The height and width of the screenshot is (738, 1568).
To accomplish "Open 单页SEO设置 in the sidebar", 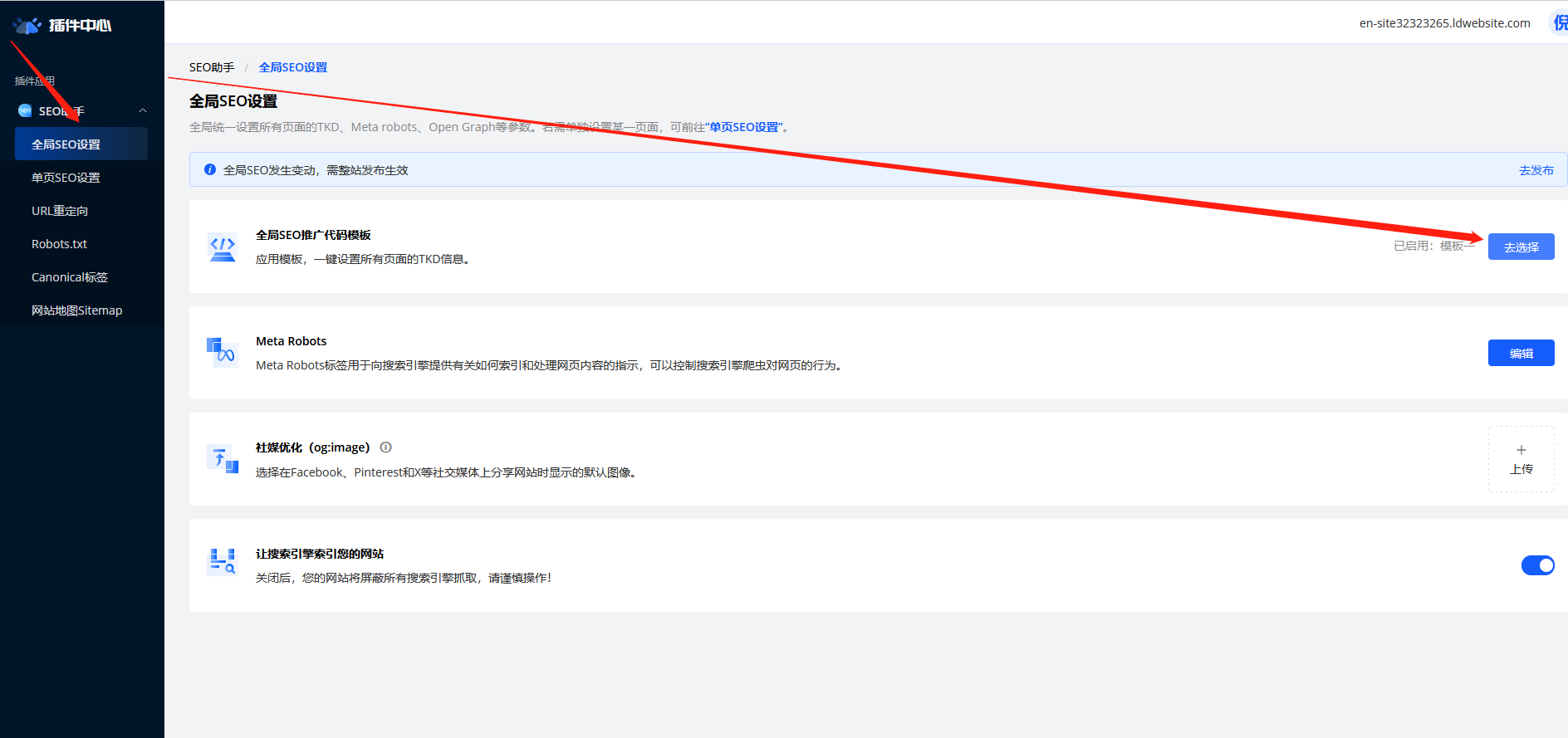I will click(x=66, y=178).
